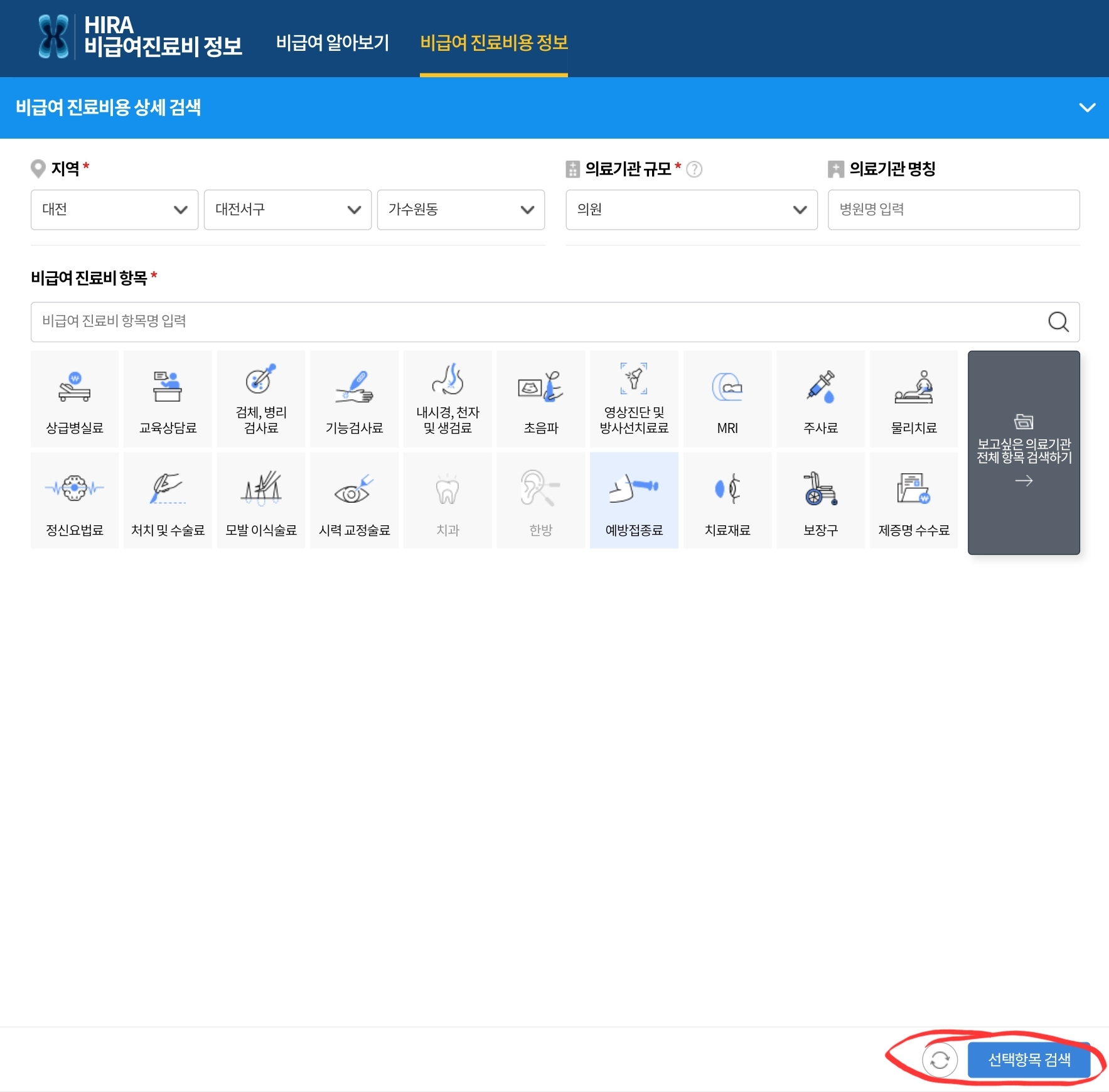Select the 상급병실료 category icon
1109x1092 pixels.
tap(75, 399)
